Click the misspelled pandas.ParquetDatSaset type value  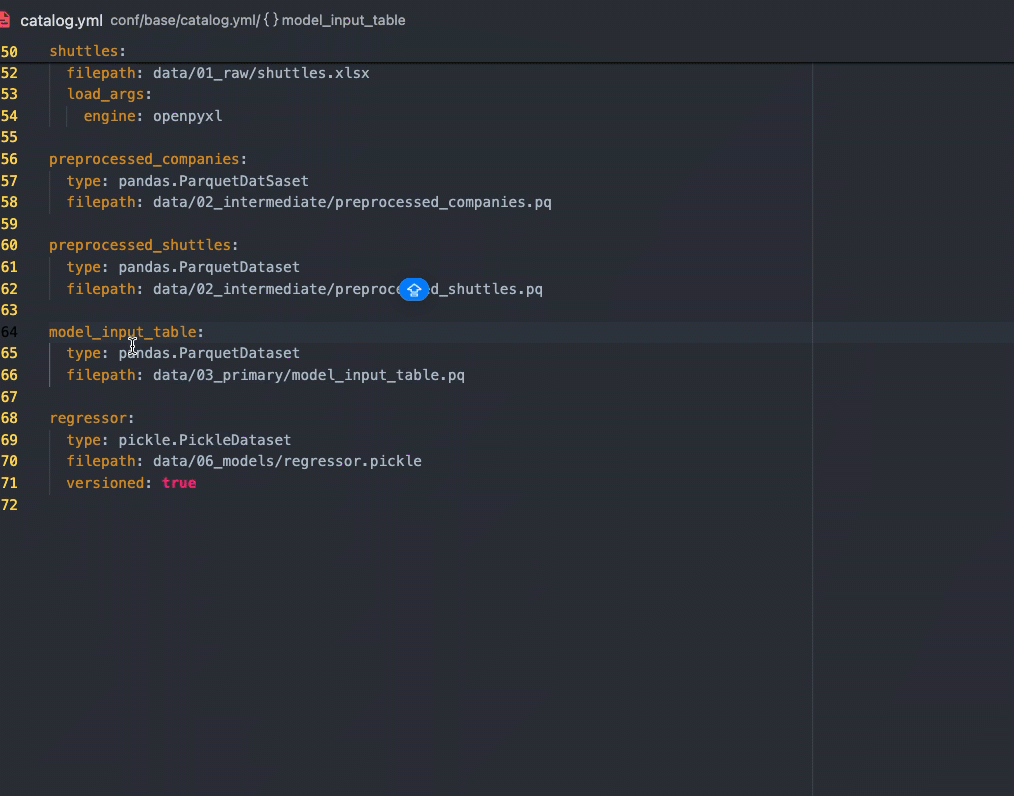(x=213, y=181)
